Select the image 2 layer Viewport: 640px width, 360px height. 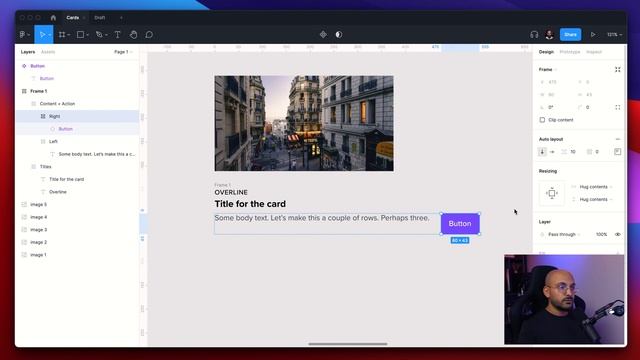pos(77,242)
